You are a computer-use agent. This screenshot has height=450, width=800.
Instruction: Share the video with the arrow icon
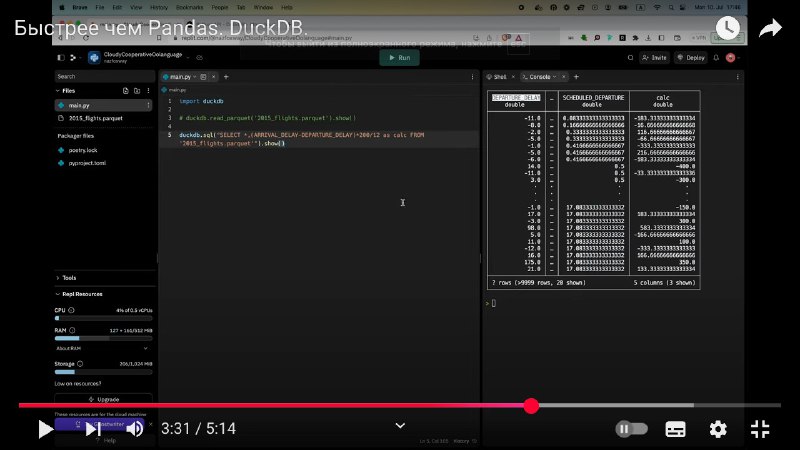(770, 28)
